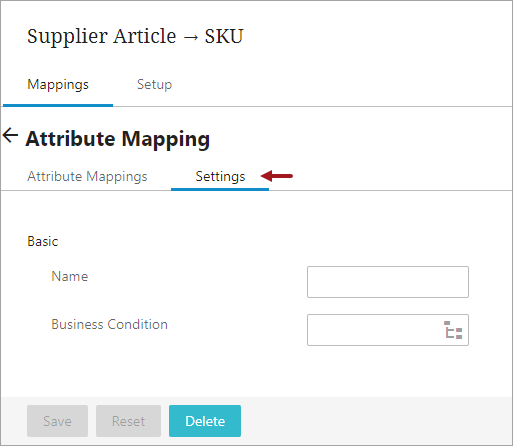Open the Business Condition hierarchy picker icon
Image resolution: width=513 pixels, height=446 pixels.
(x=453, y=330)
